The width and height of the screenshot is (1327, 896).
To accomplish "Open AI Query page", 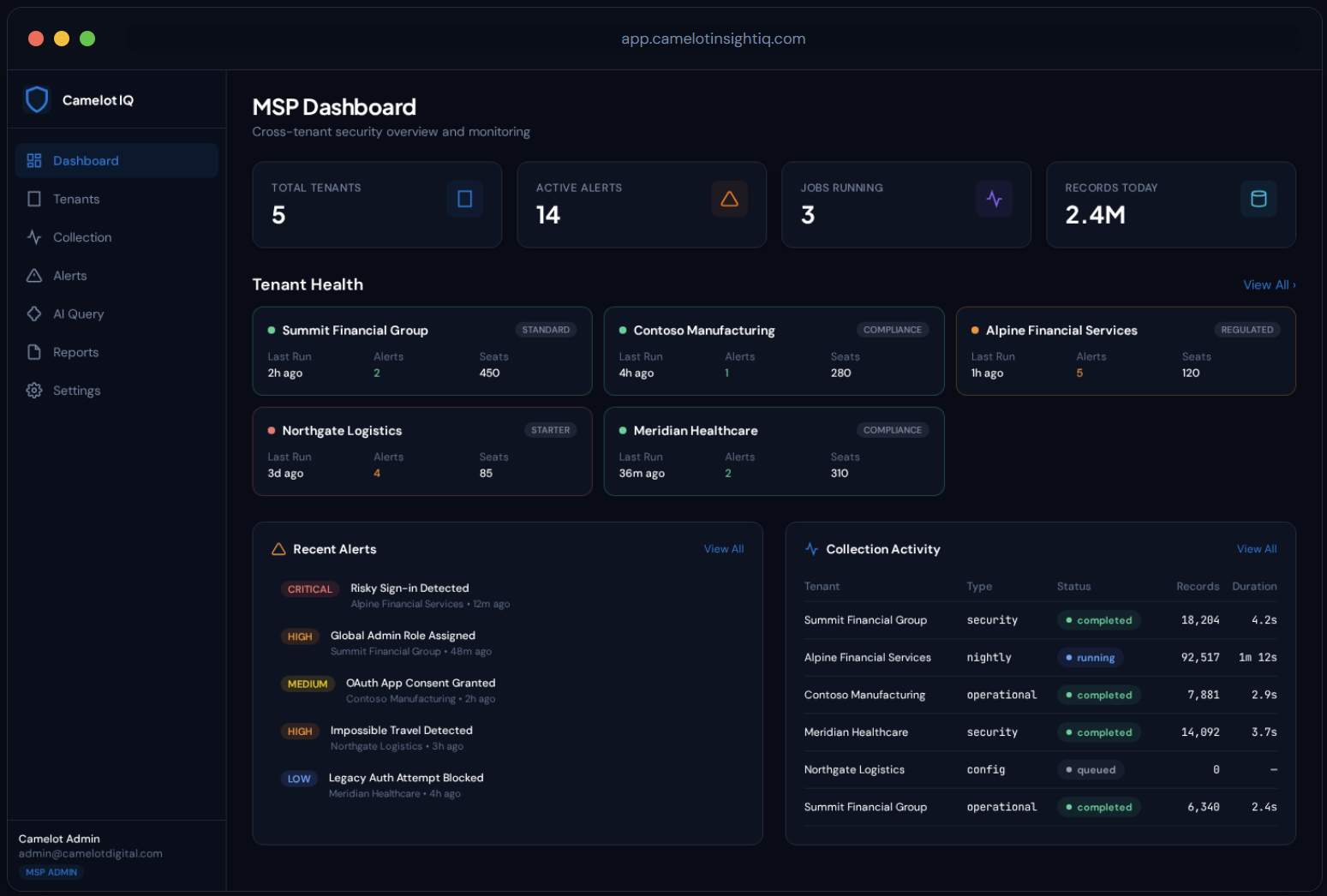I will [x=117, y=314].
